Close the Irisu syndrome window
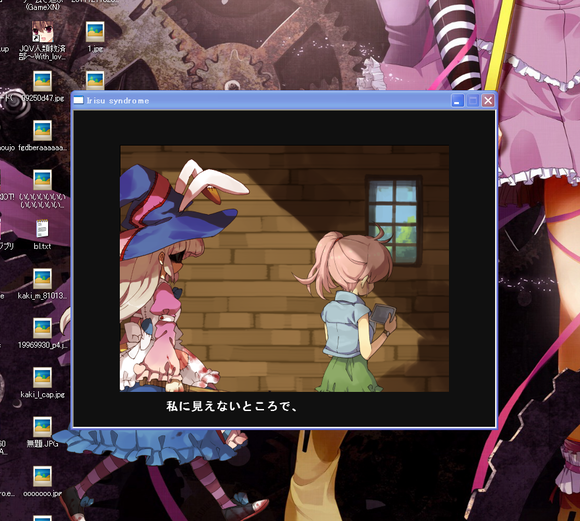 (x=488, y=100)
